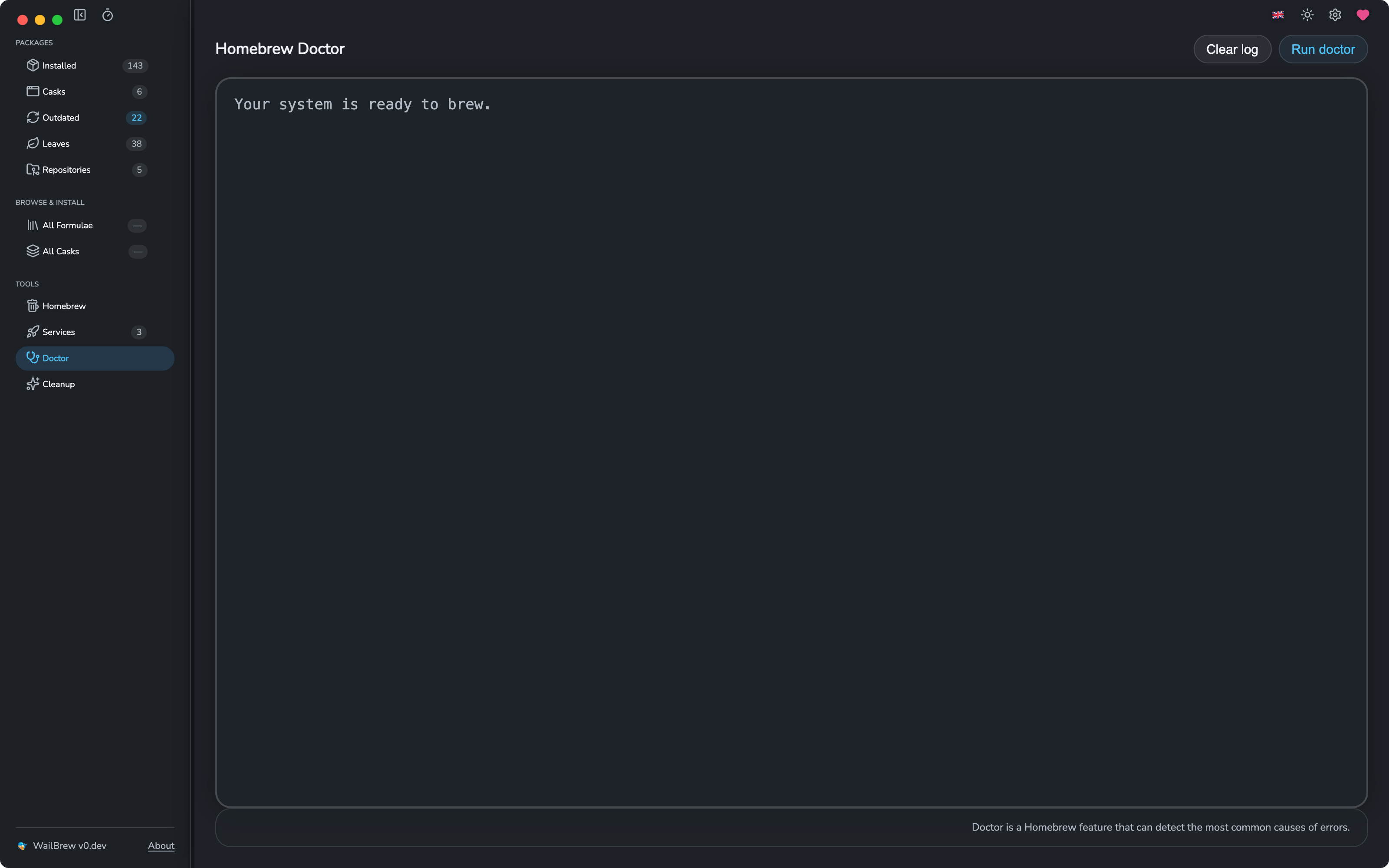The width and height of the screenshot is (1389, 868).
Task: Click the Leaves leaf icon
Action: (x=33, y=144)
